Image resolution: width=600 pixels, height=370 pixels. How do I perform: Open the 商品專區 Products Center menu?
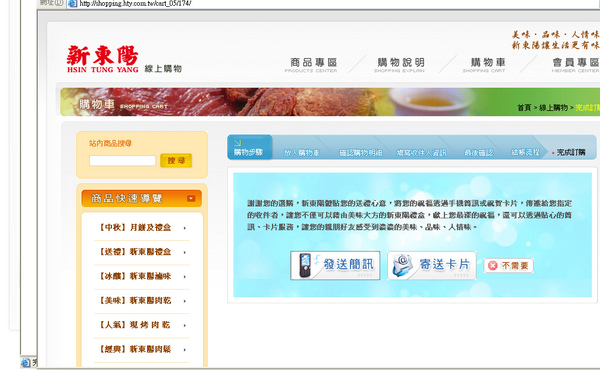click(x=312, y=65)
